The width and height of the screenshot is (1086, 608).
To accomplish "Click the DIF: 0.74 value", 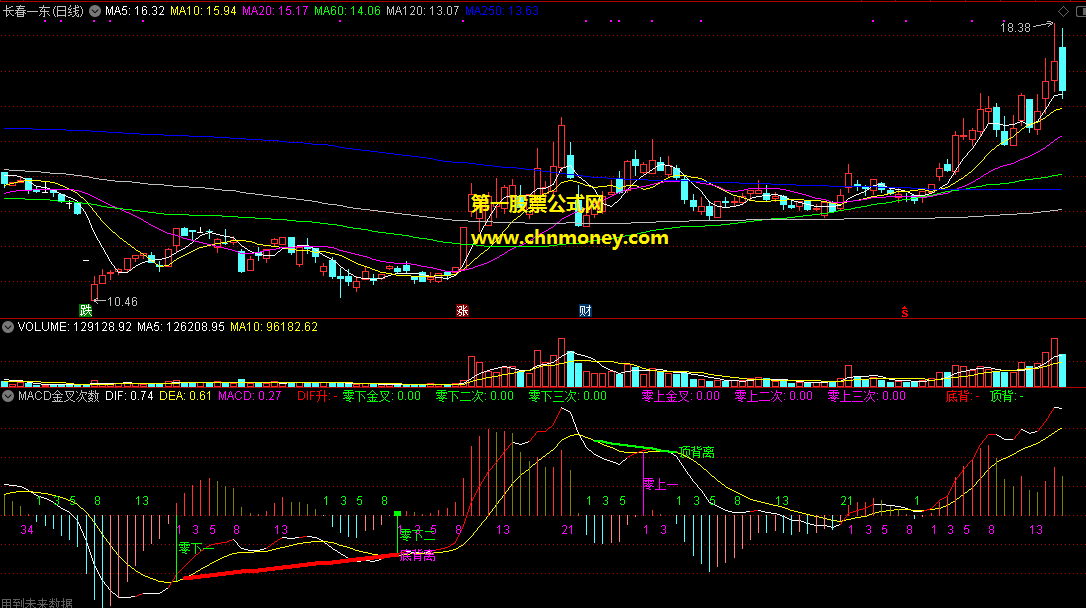I will click(x=129, y=396).
